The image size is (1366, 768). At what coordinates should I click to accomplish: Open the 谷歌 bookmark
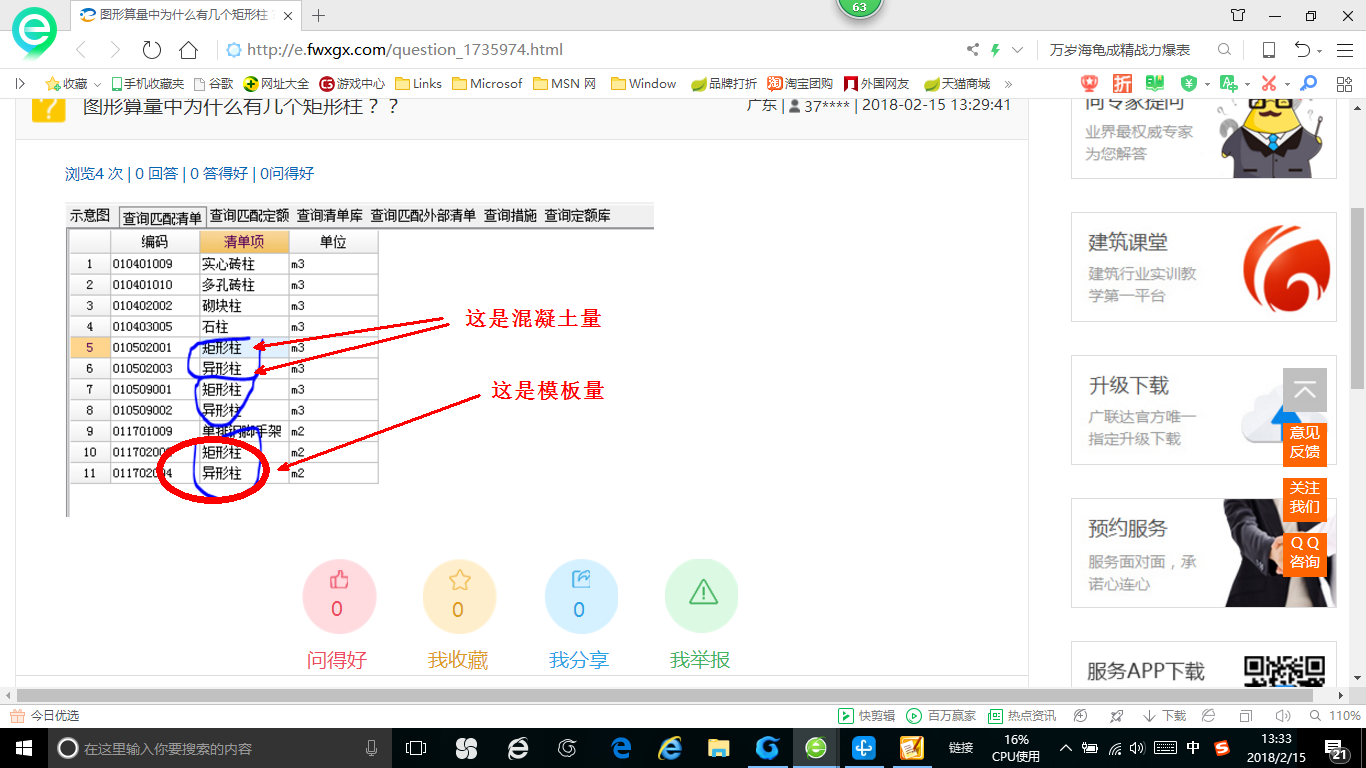click(x=213, y=84)
